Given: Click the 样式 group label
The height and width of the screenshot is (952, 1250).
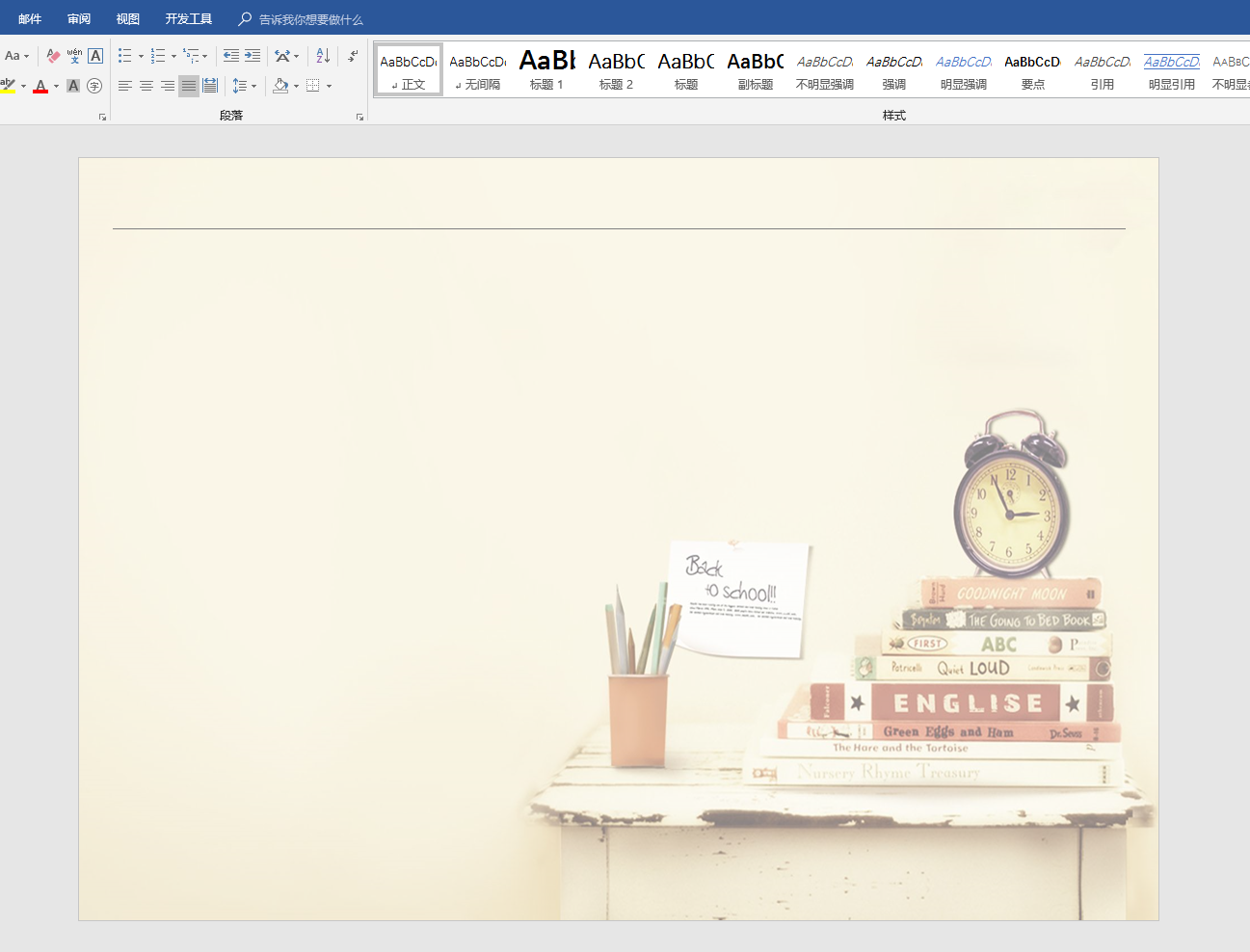Looking at the screenshot, I should point(894,116).
